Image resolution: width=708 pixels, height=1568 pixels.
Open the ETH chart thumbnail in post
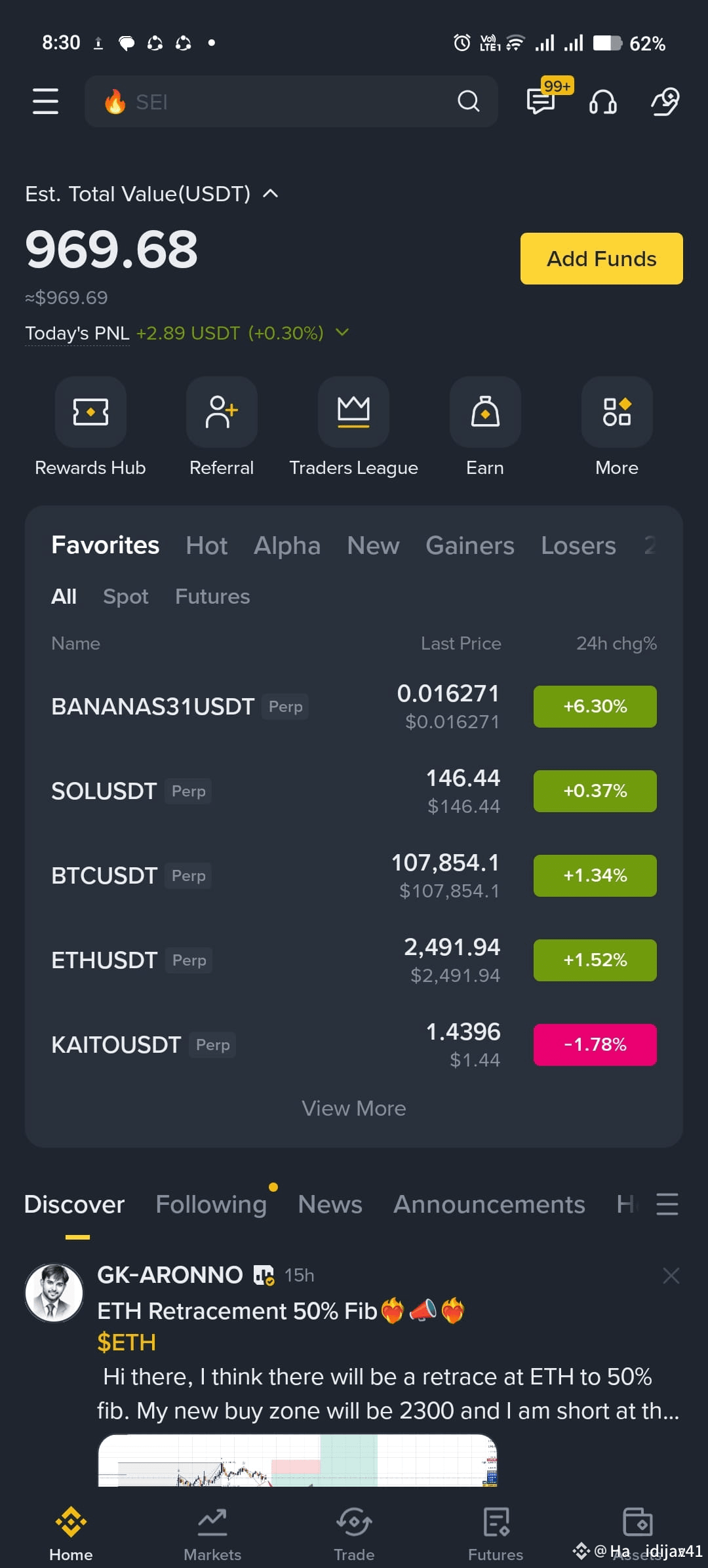[x=298, y=1460]
